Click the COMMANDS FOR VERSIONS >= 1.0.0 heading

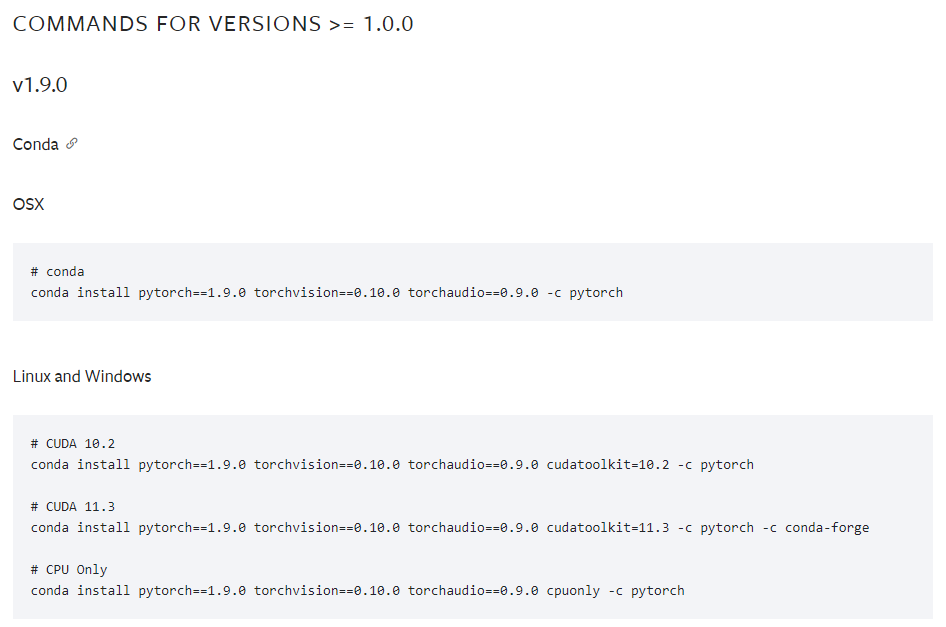tap(213, 24)
